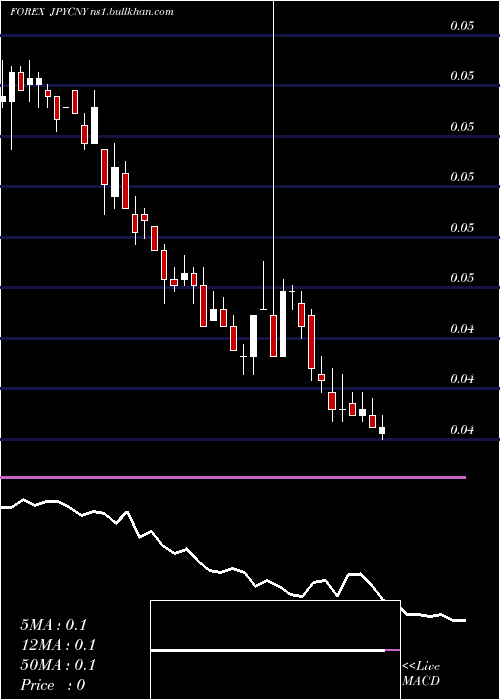Click the horizontal pink line above the indicator

233,477
